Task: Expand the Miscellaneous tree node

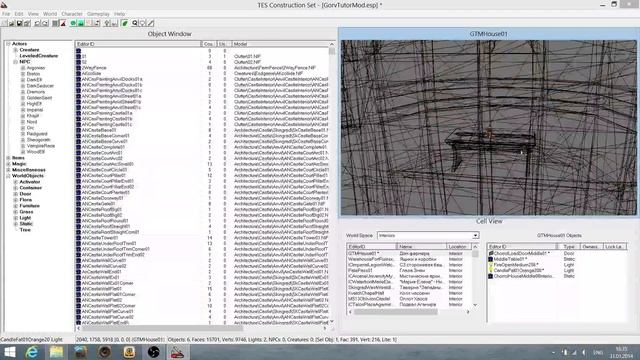Action: click(8, 170)
